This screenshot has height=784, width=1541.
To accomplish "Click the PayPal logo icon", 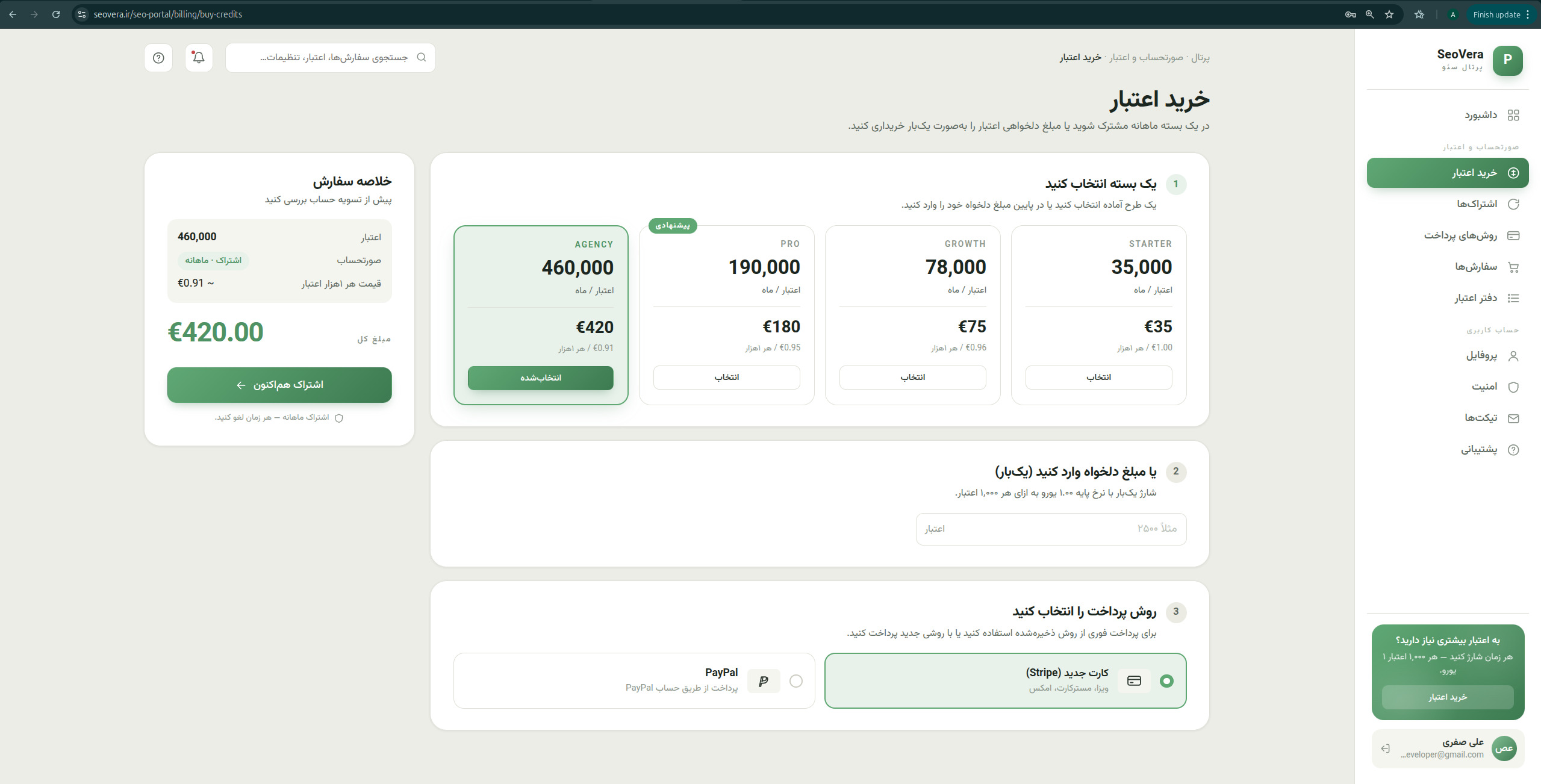I will point(764,681).
